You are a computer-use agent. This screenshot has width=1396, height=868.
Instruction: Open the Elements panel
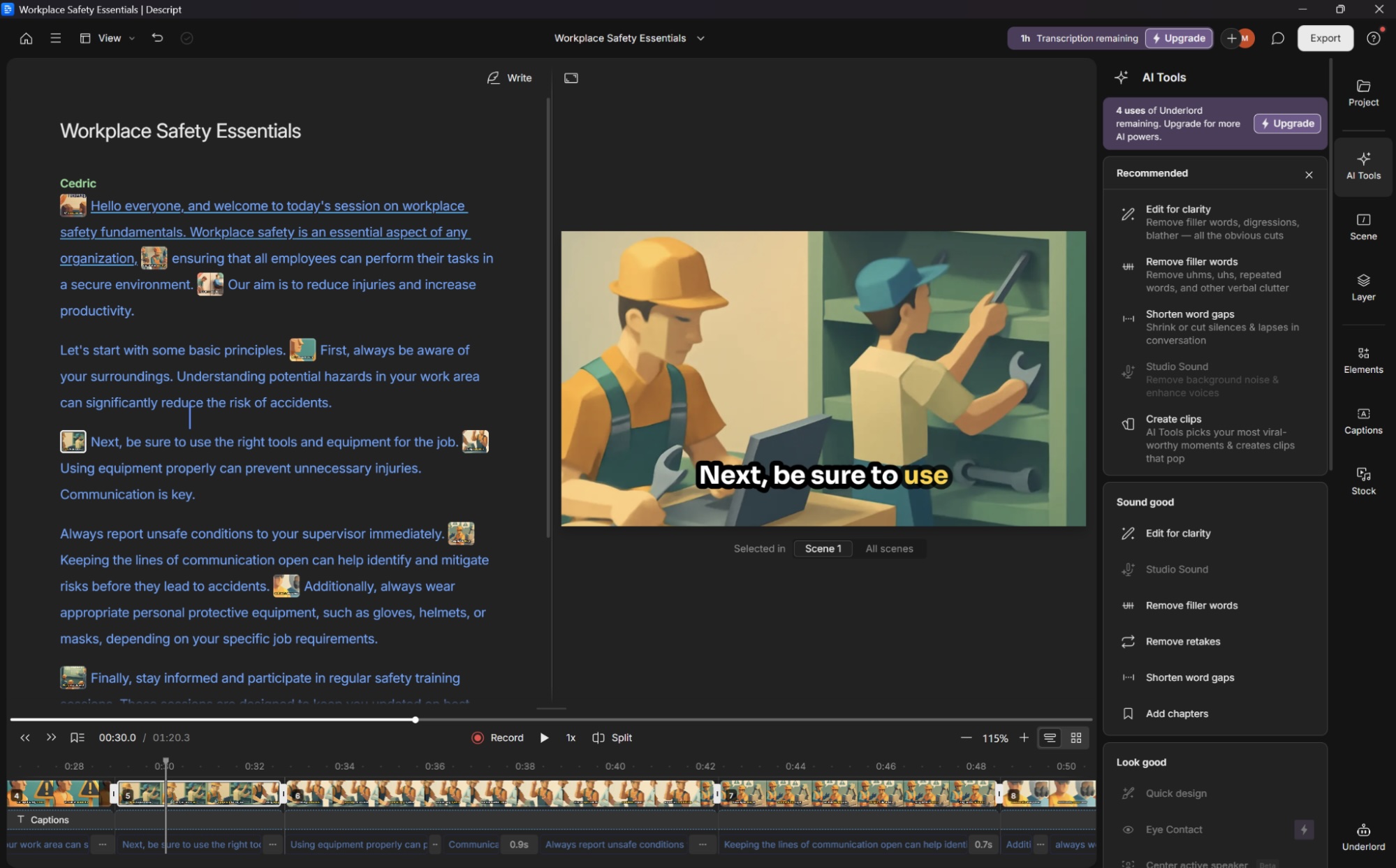tap(1362, 359)
